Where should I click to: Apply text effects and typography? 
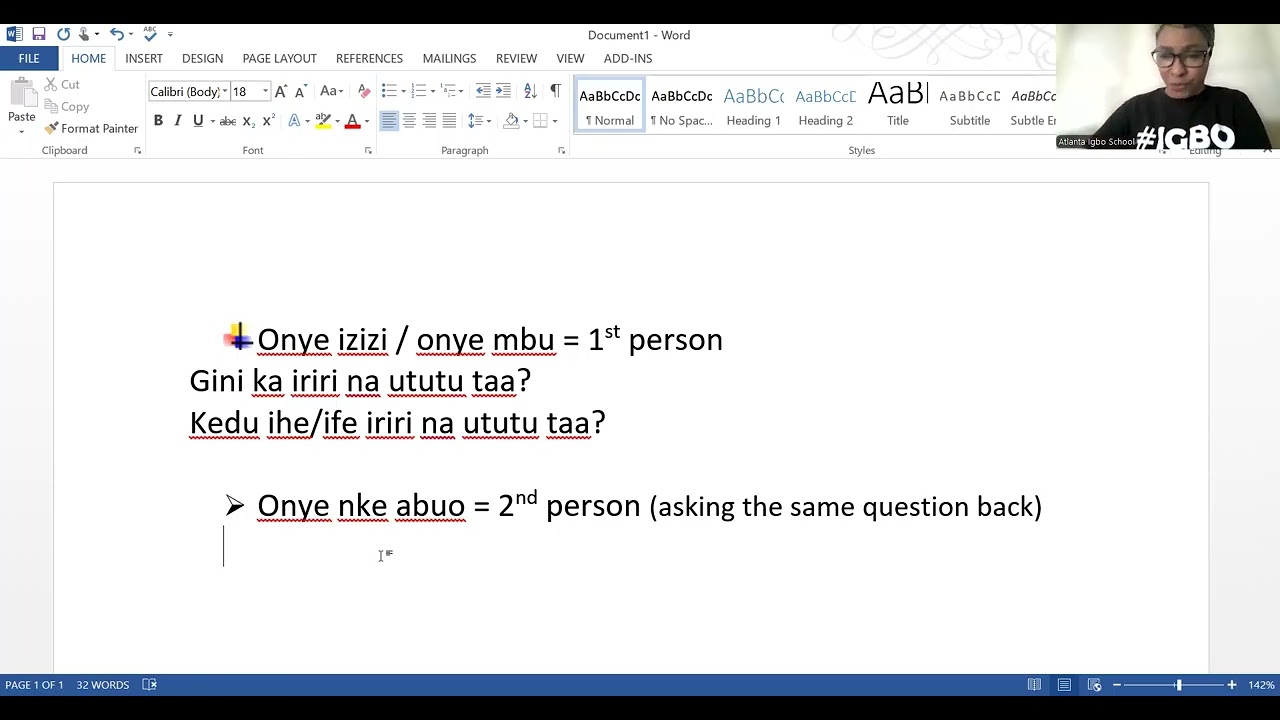coord(294,121)
